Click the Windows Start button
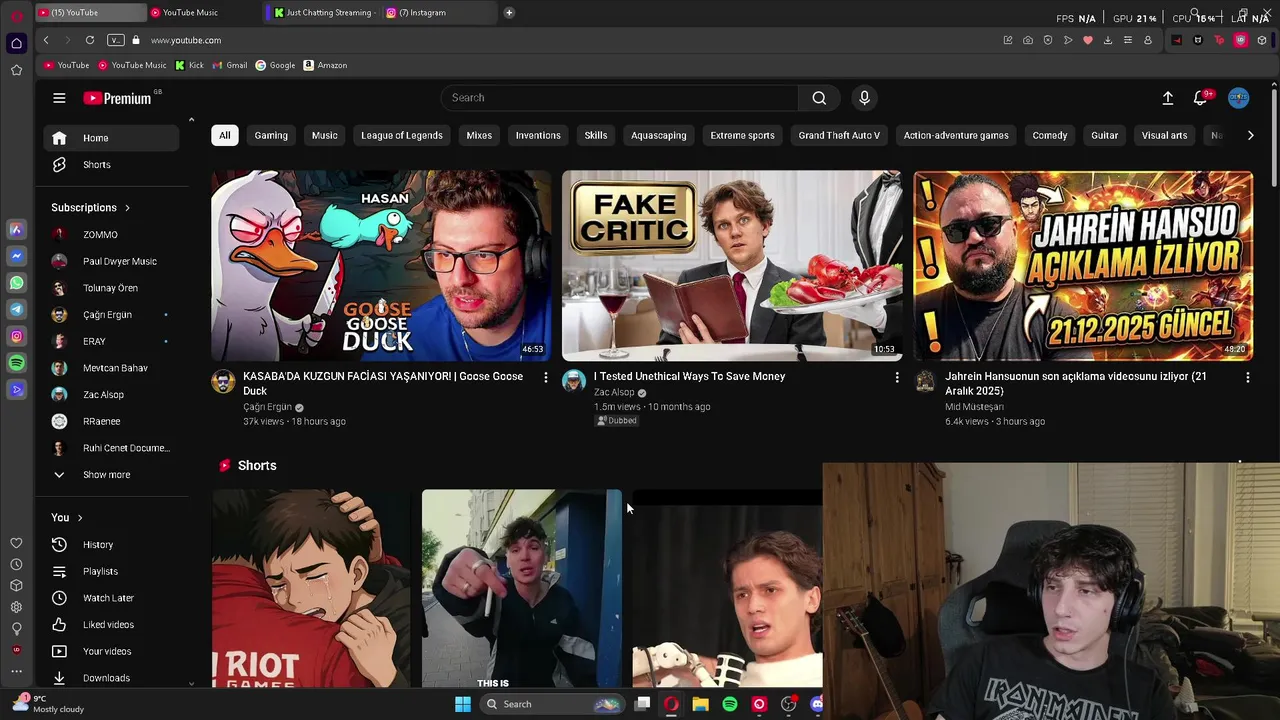1280x720 pixels. tap(463, 704)
